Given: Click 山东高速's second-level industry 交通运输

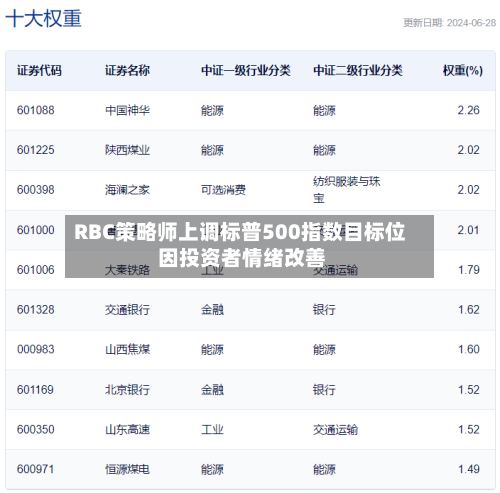Looking at the screenshot, I should pyautogui.click(x=335, y=429).
